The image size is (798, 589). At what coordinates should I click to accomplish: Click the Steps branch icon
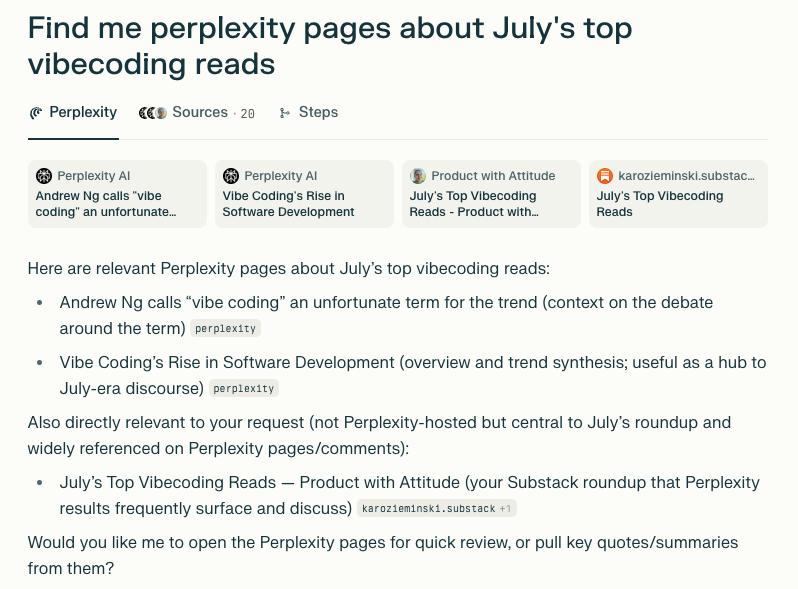coord(285,113)
